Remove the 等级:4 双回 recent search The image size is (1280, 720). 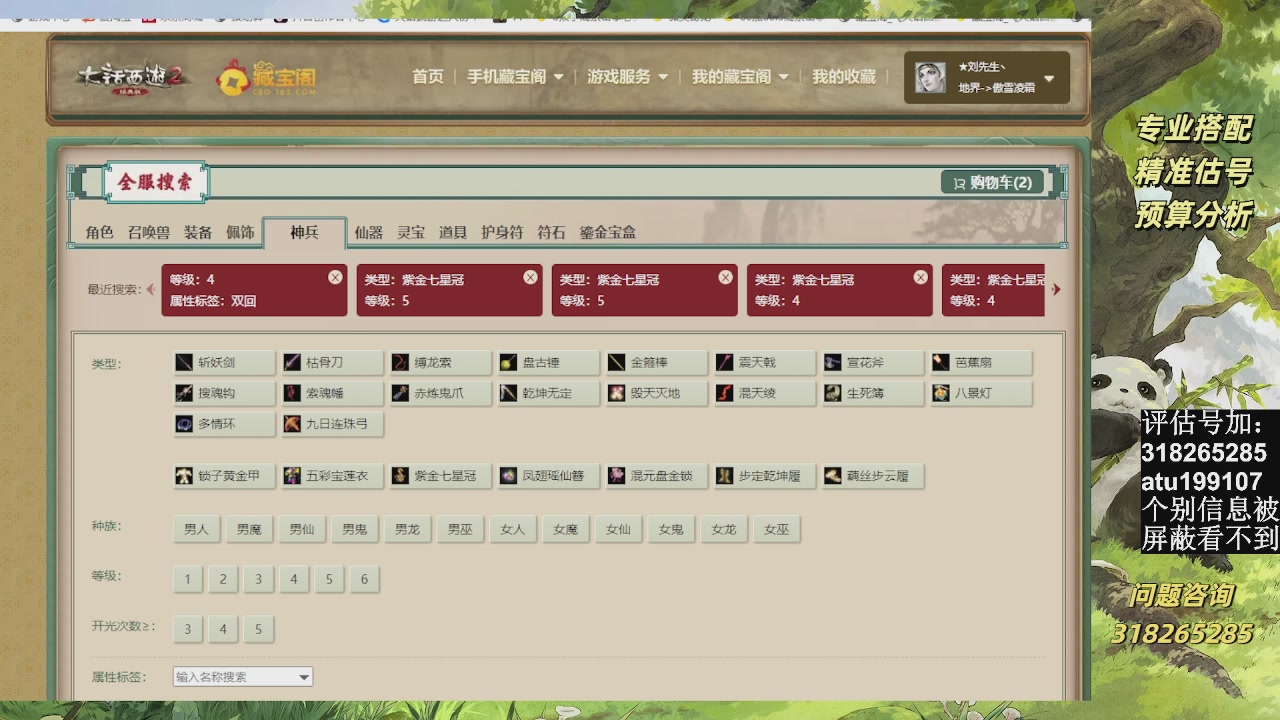(335, 277)
